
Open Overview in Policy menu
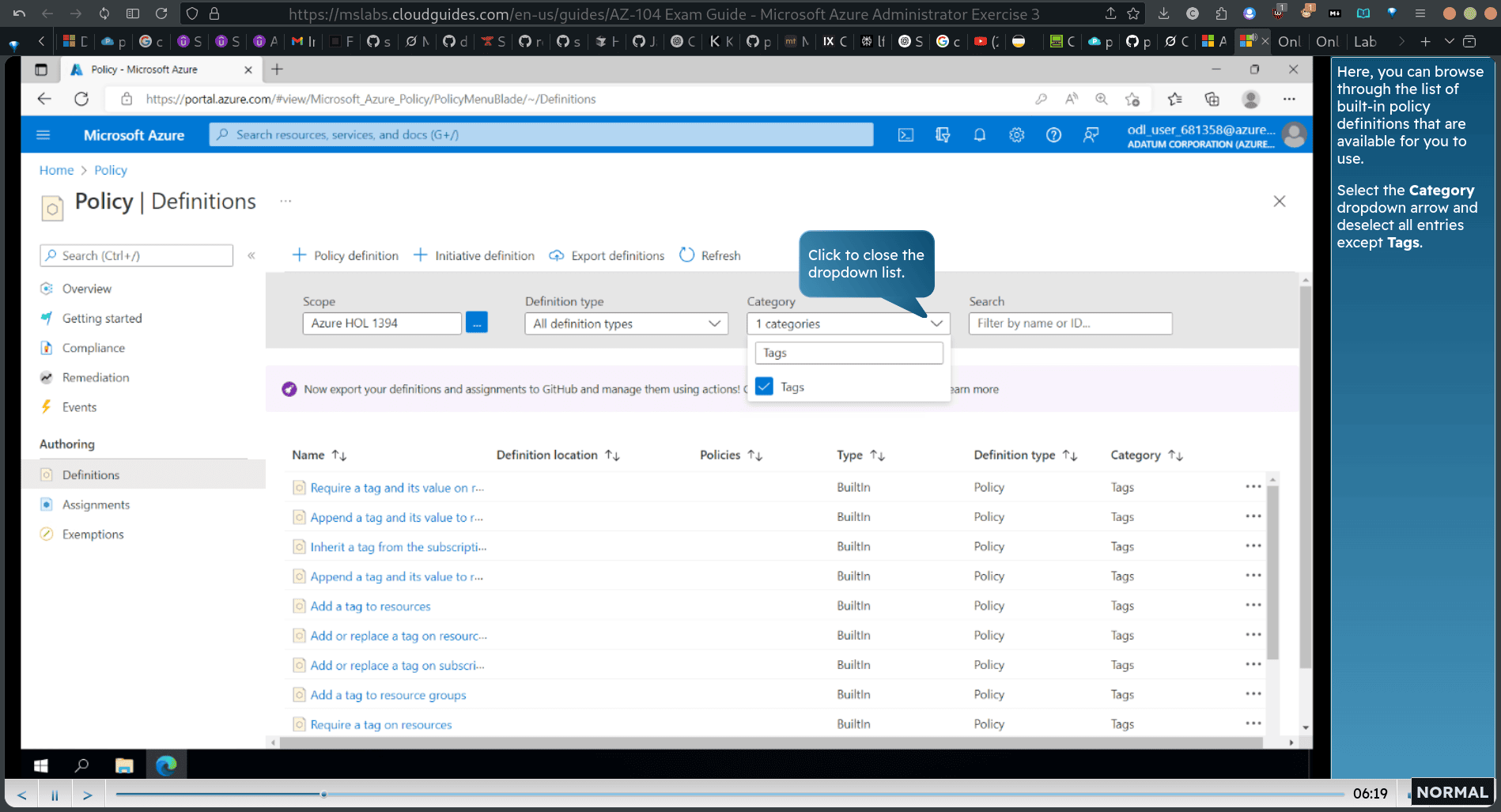point(87,289)
